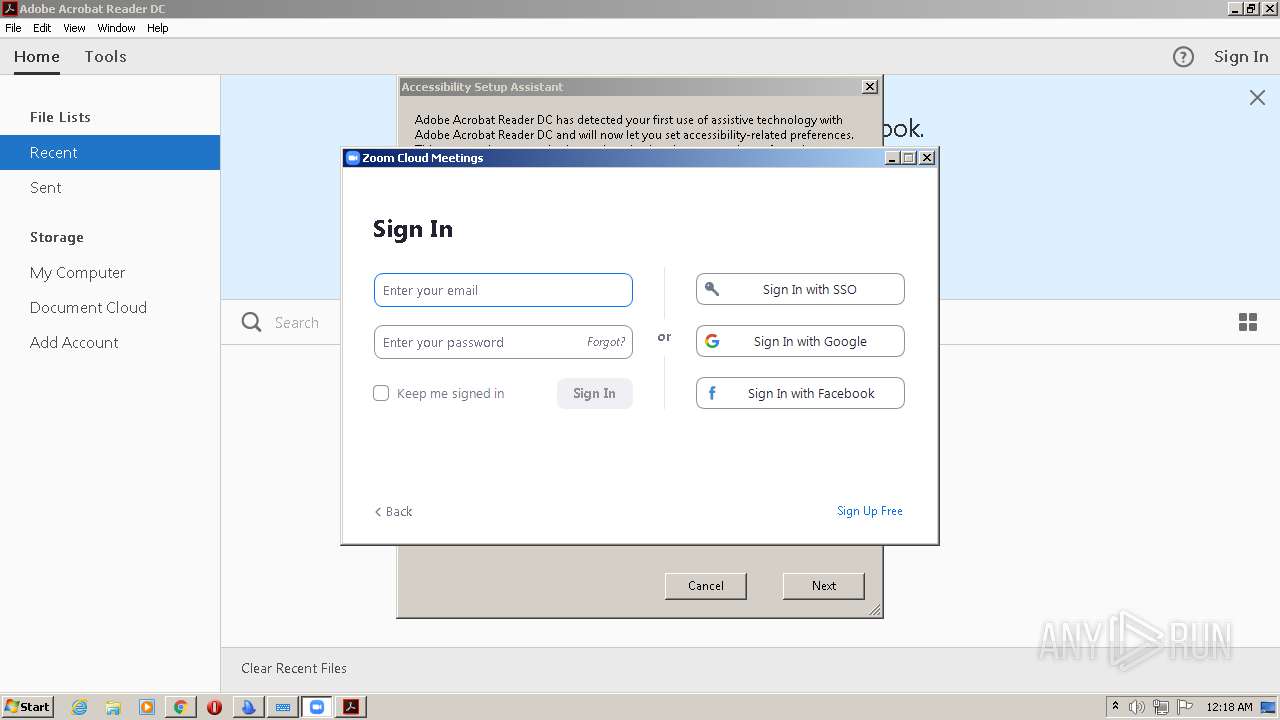Click Clear Recent Files in Acrobat
The image size is (1280, 720).
point(294,668)
